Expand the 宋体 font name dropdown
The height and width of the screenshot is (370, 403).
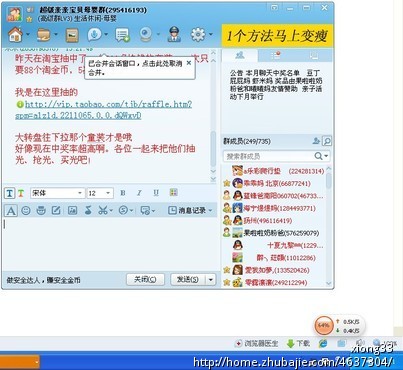[80, 193]
